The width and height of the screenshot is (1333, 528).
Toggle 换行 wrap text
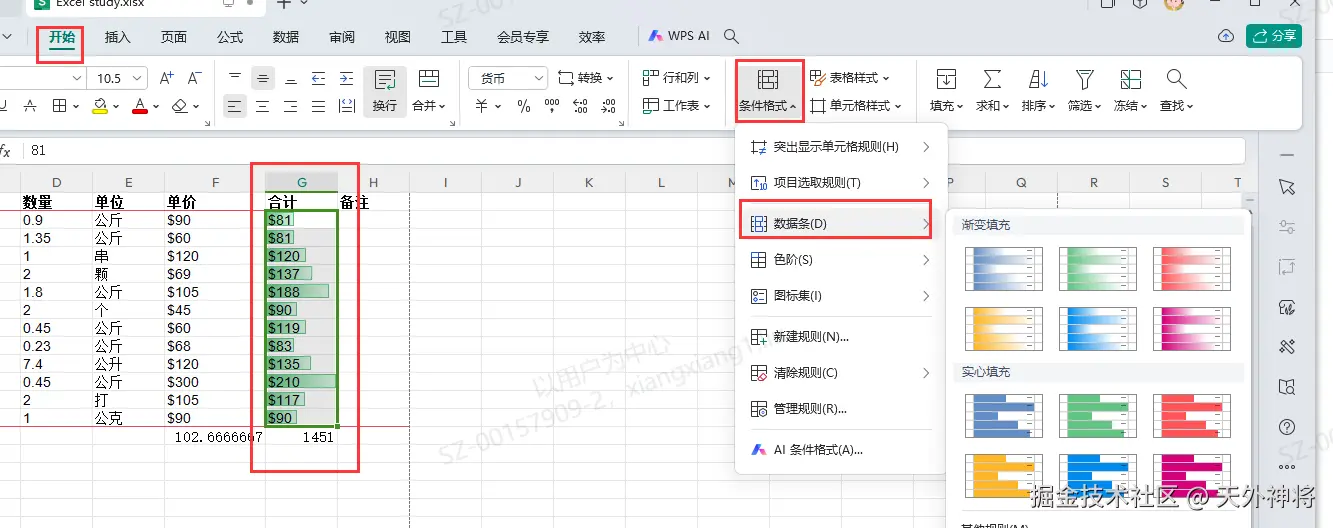click(385, 91)
